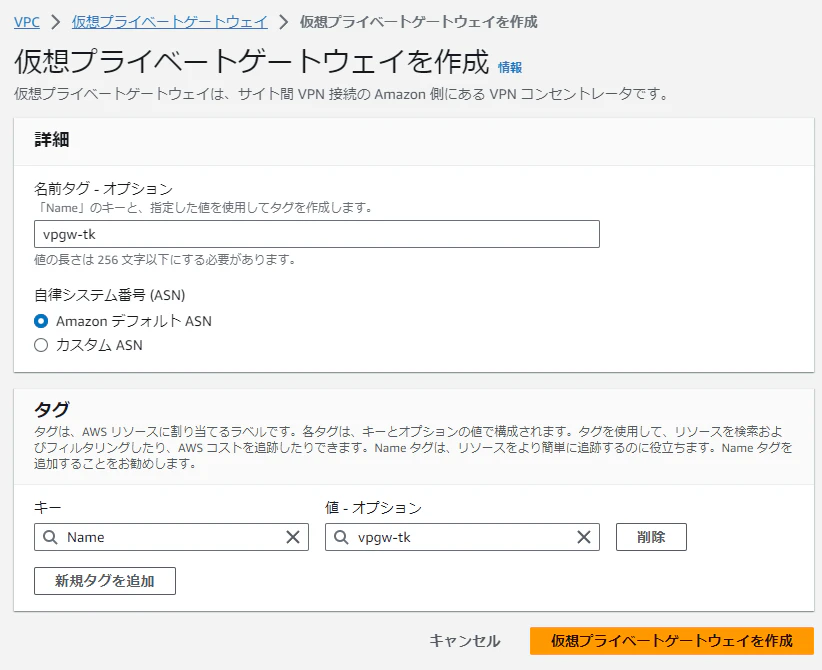Click the 名前タグ - オプション label
The width and height of the screenshot is (822, 670).
pos(103,188)
